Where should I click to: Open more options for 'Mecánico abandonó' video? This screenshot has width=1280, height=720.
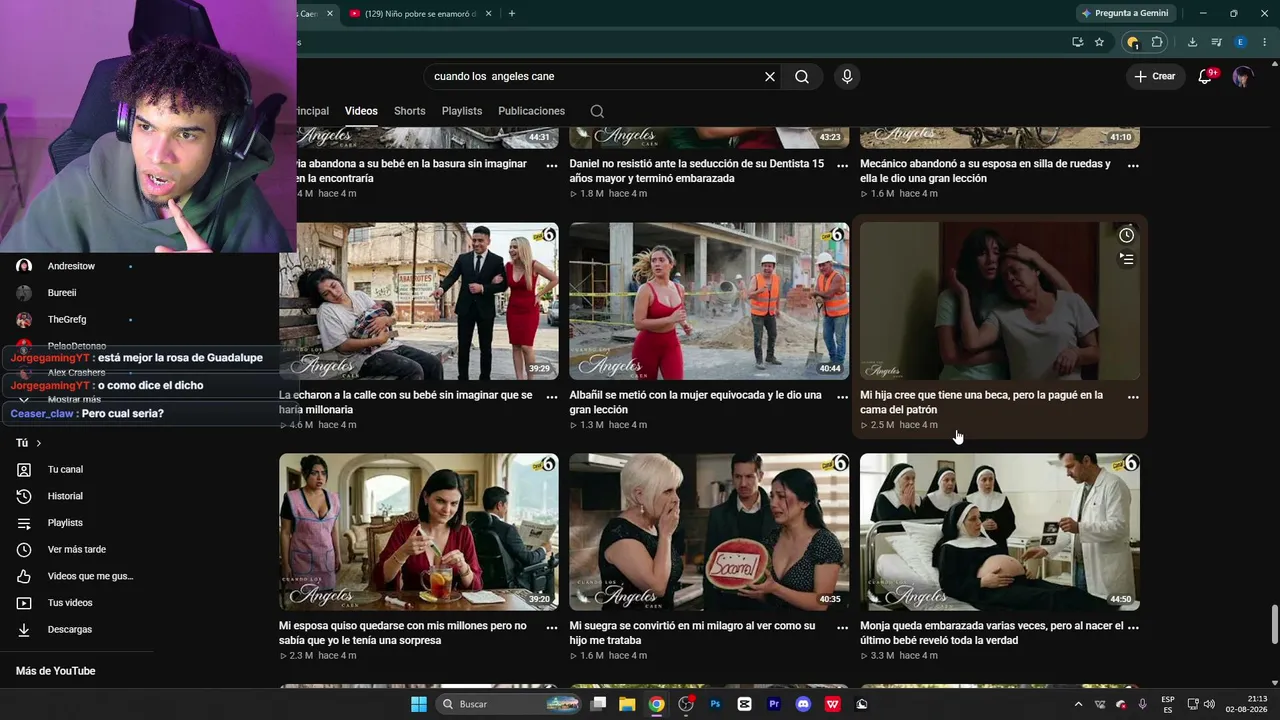pyautogui.click(x=1133, y=166)
